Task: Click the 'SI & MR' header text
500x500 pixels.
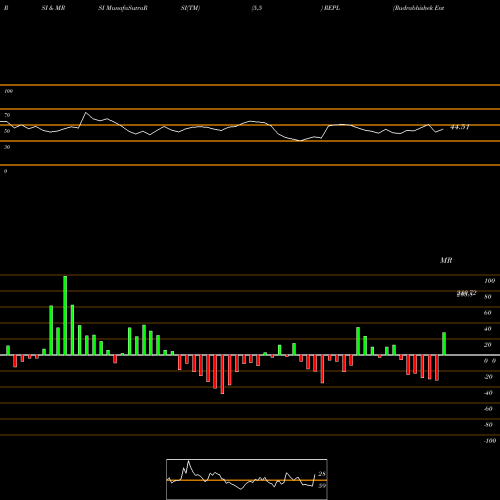Action: point(53,8)
